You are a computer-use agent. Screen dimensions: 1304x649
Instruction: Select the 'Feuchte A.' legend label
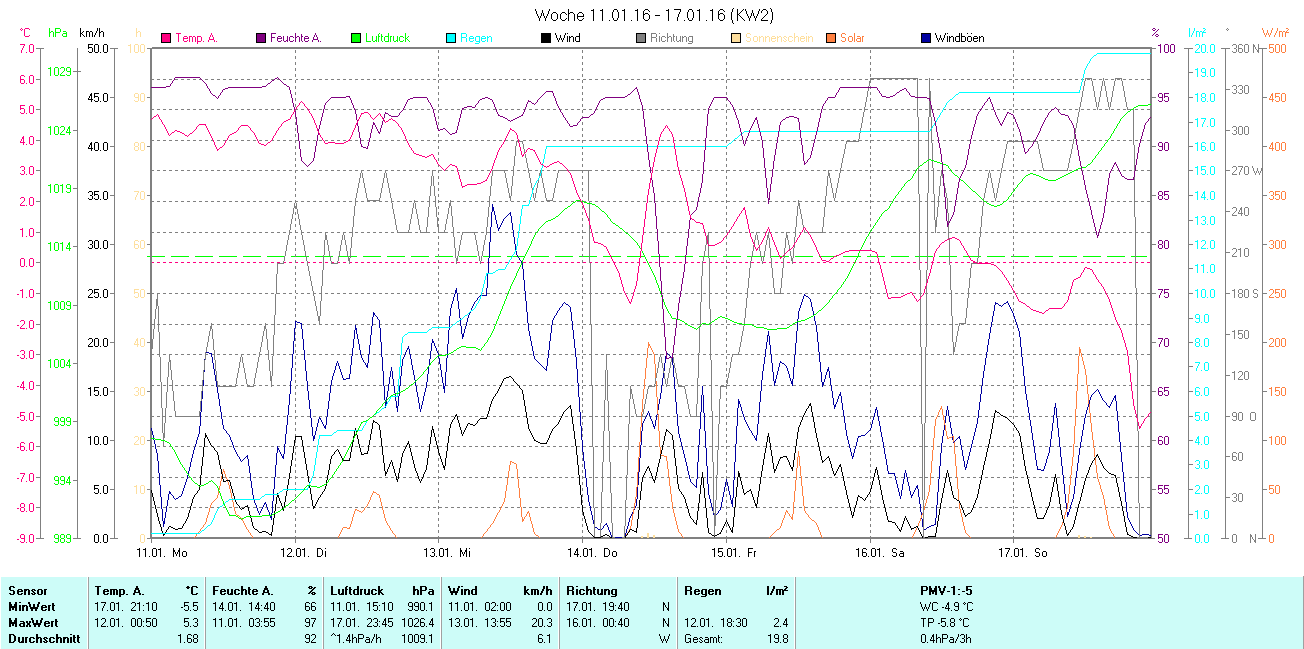(x=296, y=38)
